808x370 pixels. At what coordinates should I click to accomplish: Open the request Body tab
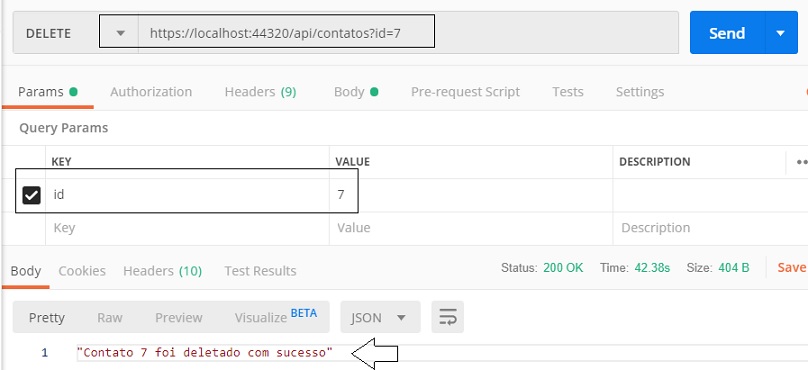356,92
